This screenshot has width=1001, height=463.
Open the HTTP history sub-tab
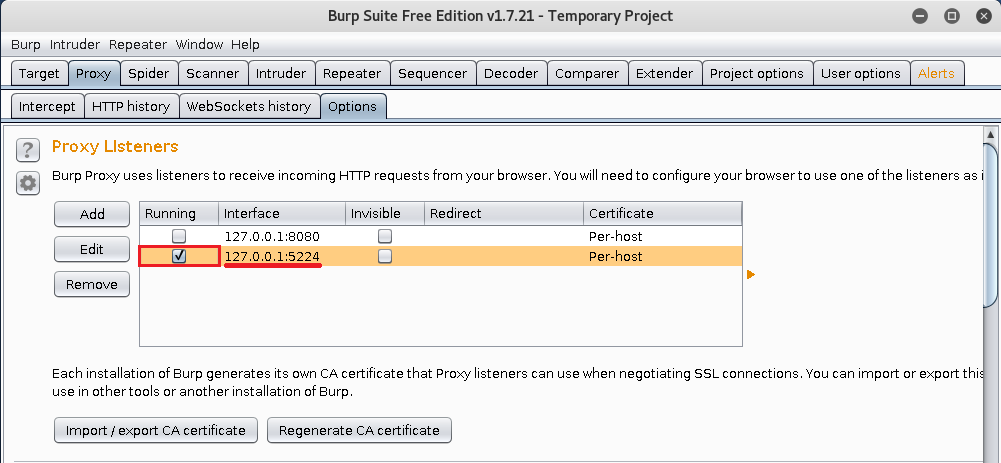pos(131,107)
